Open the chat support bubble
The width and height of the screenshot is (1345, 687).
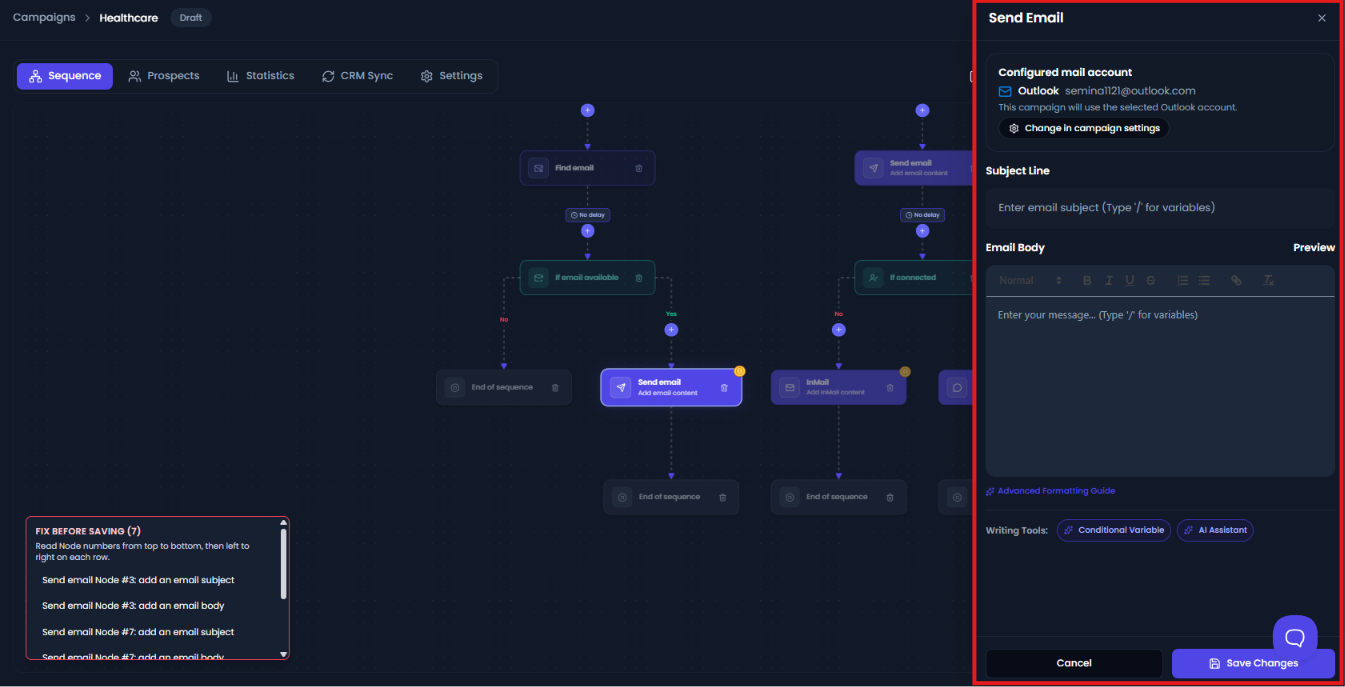click(1295, 637)
